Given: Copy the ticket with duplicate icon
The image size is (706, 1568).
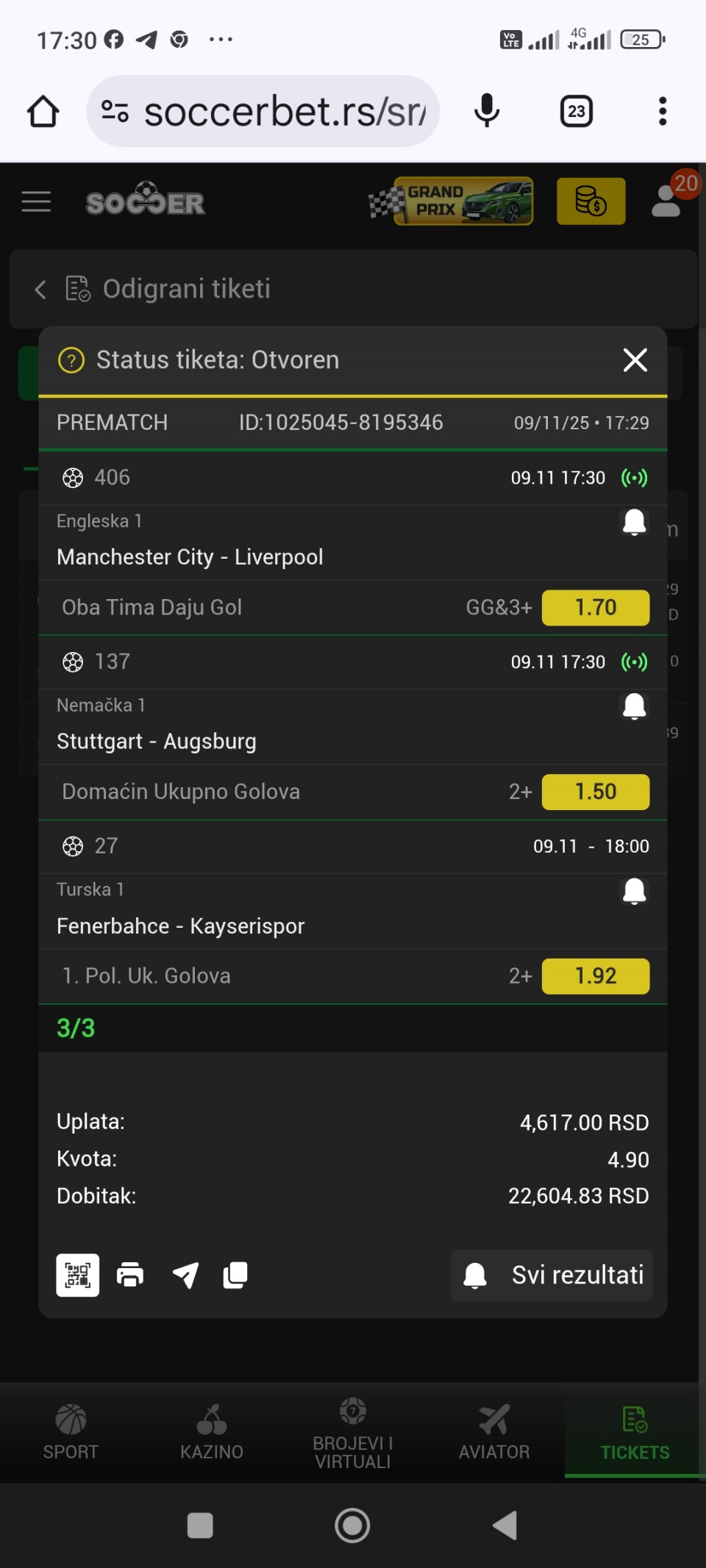Looking at the screenshot, I should (235, 1275).
